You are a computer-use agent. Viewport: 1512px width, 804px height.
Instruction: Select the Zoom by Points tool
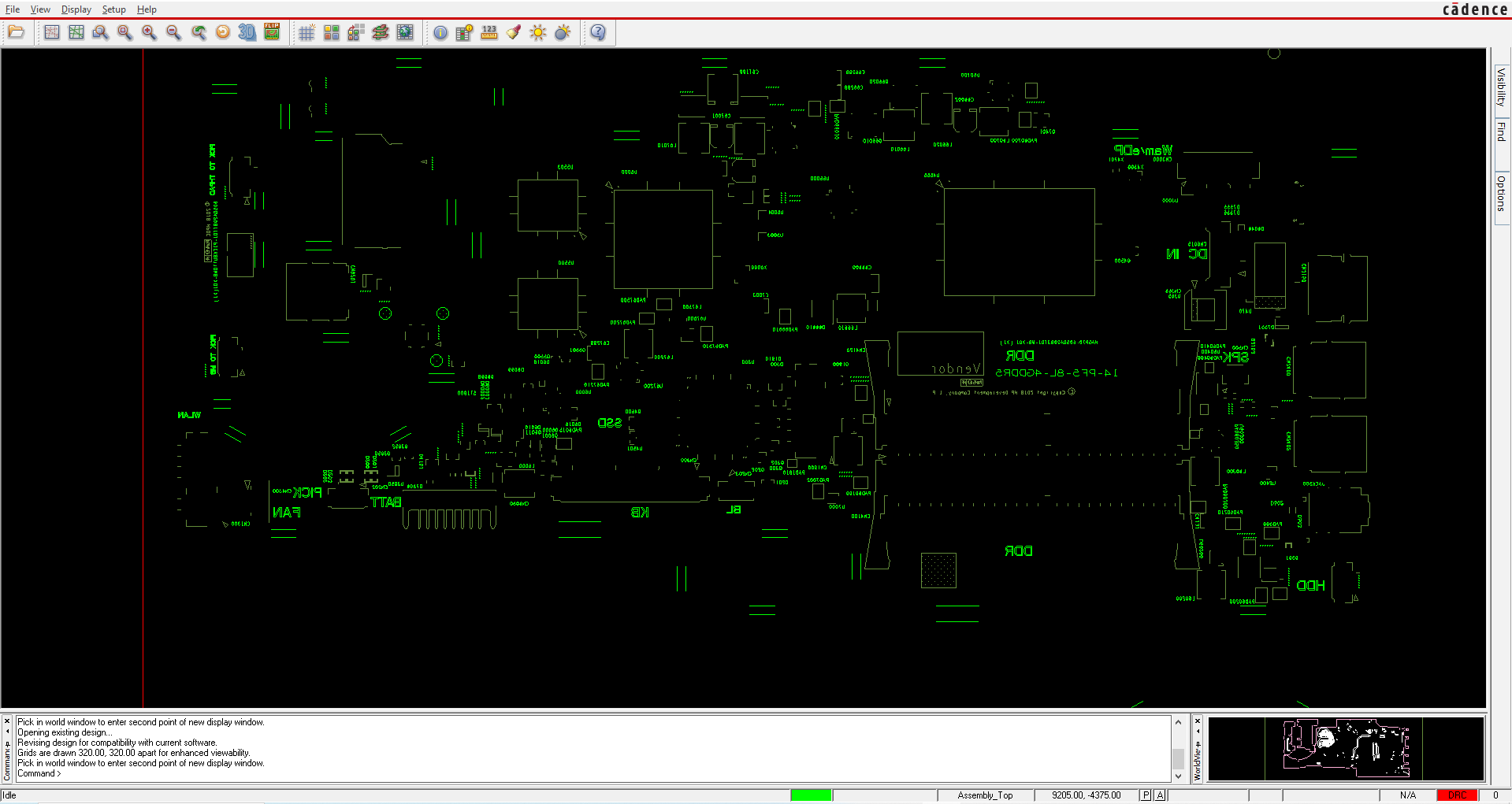coord(100,32)
